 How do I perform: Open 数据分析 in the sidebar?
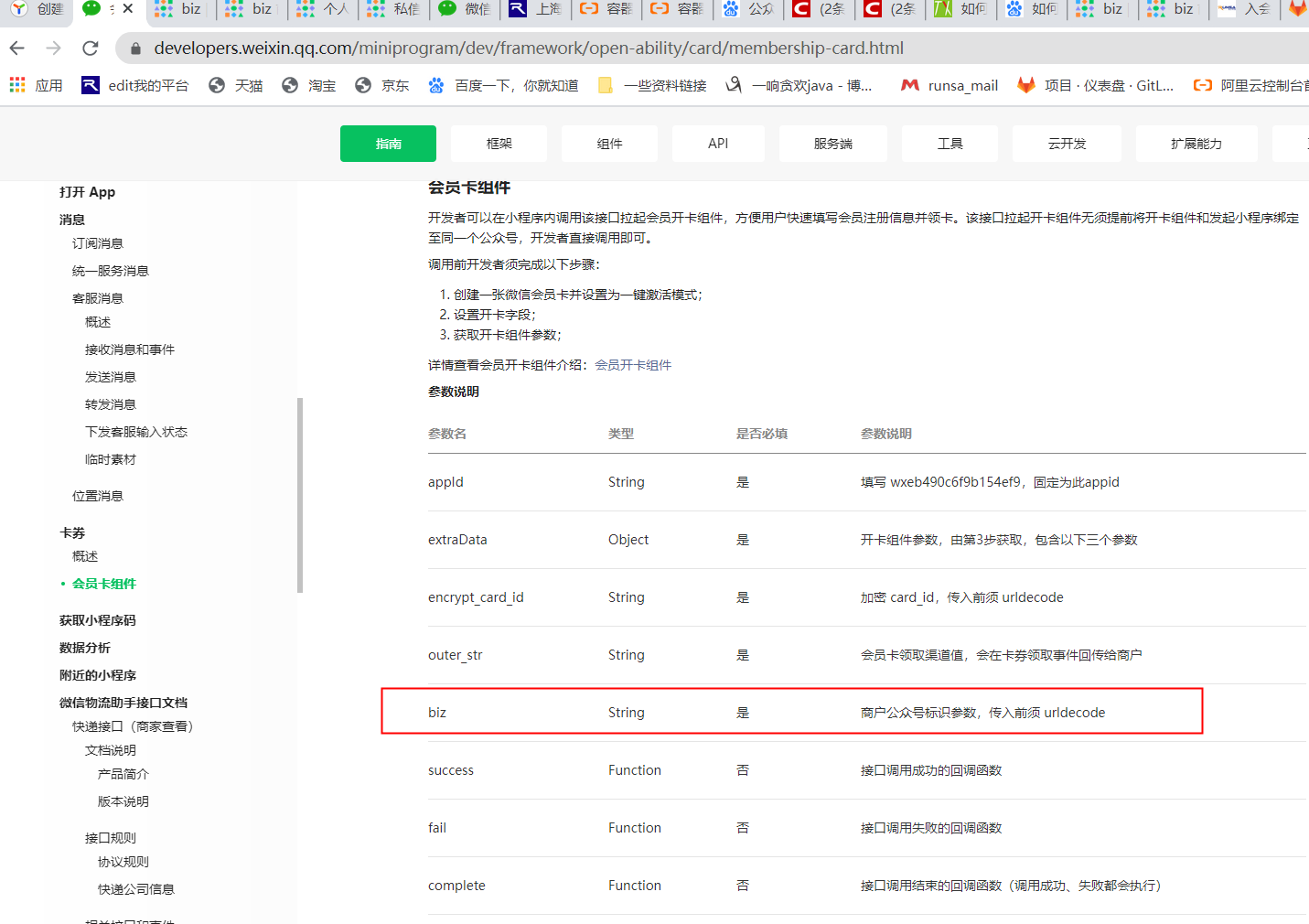85,648
